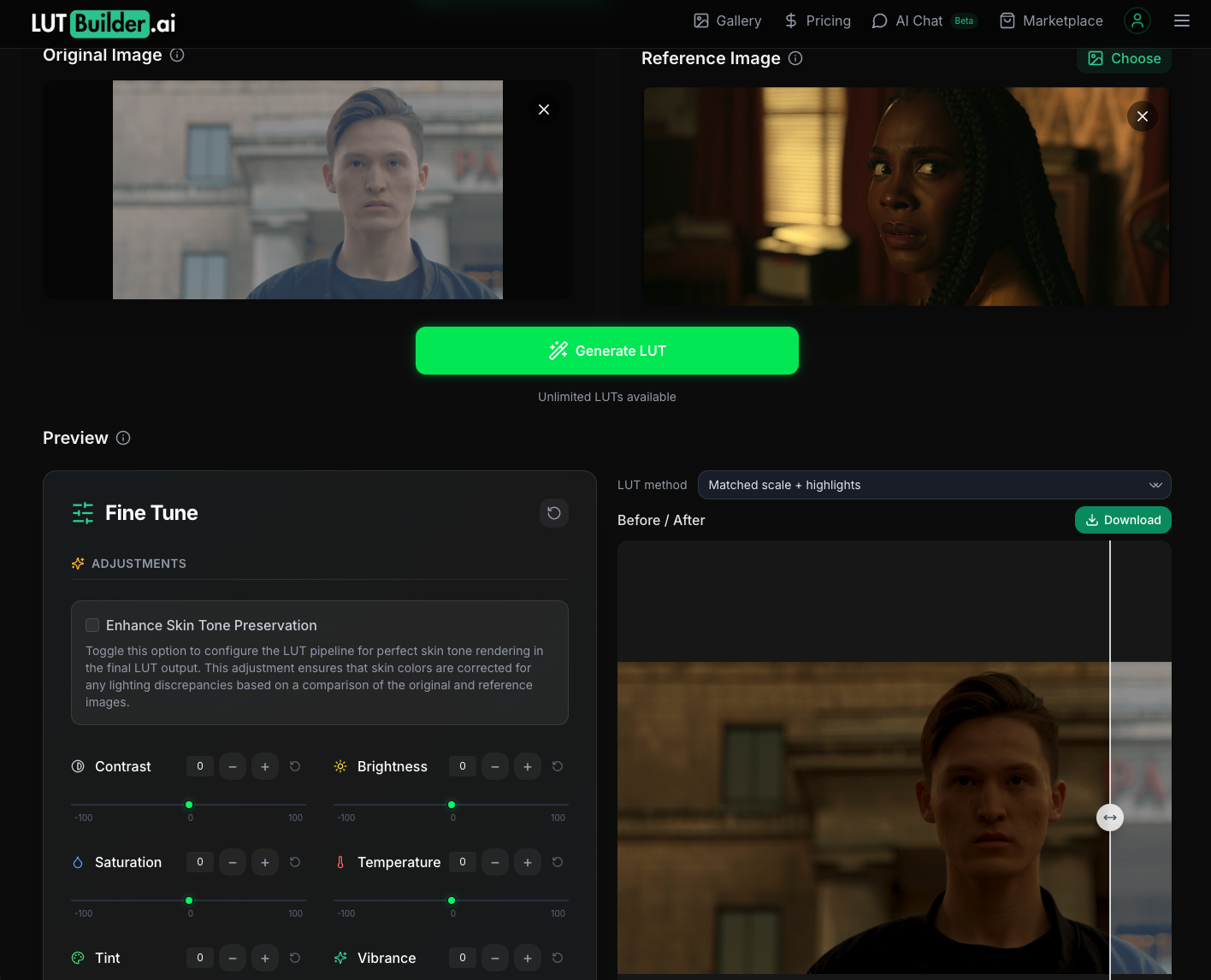Click the Temperature value field

point(463,862)
